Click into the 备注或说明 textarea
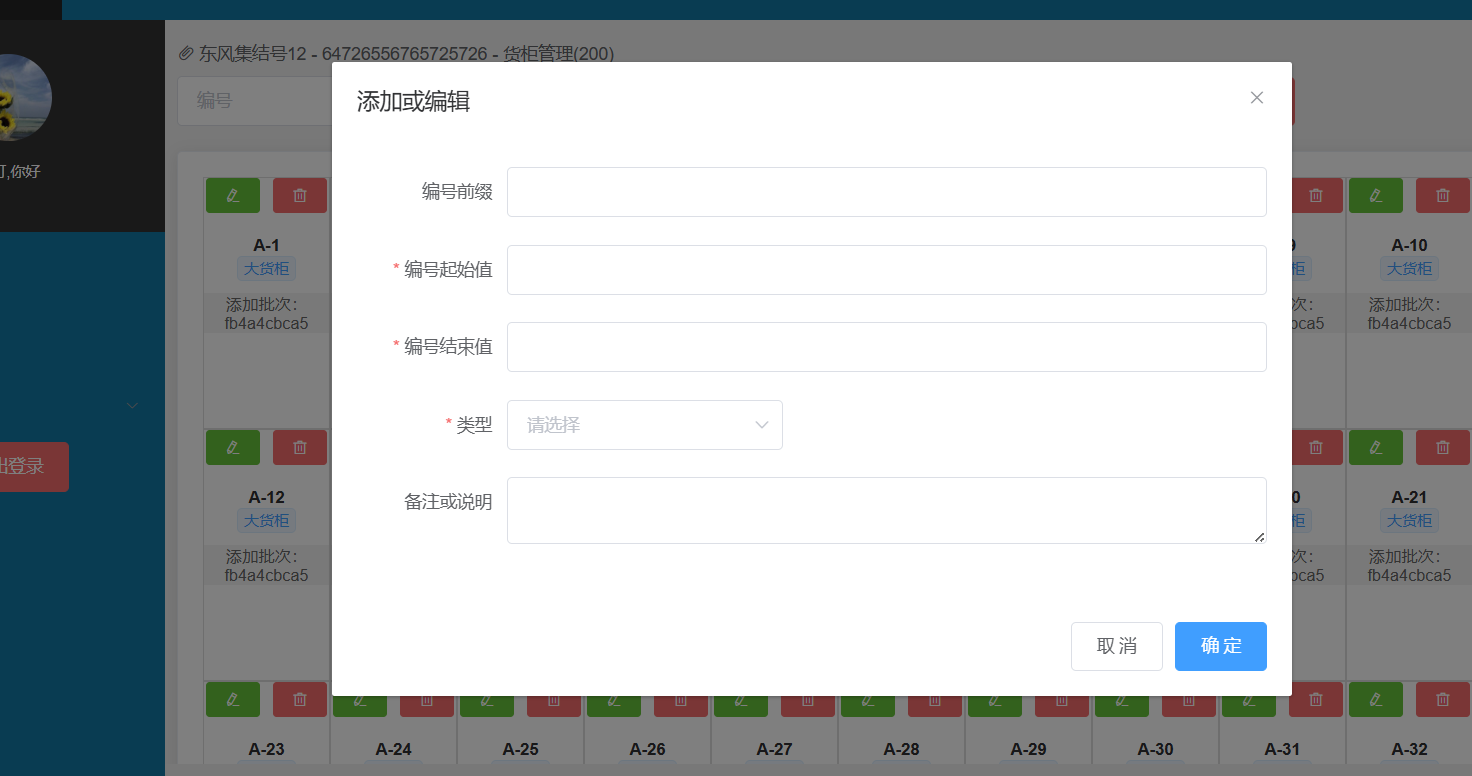Viewport: 1472px width, 776px height. pyautogui.click(x=887, y=510)
